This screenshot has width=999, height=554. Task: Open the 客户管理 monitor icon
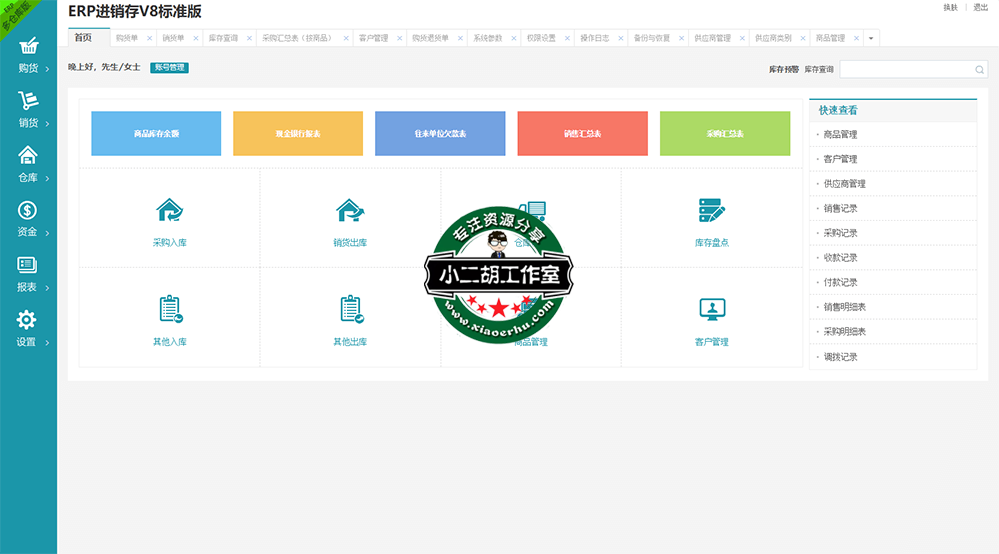point(711,309)
